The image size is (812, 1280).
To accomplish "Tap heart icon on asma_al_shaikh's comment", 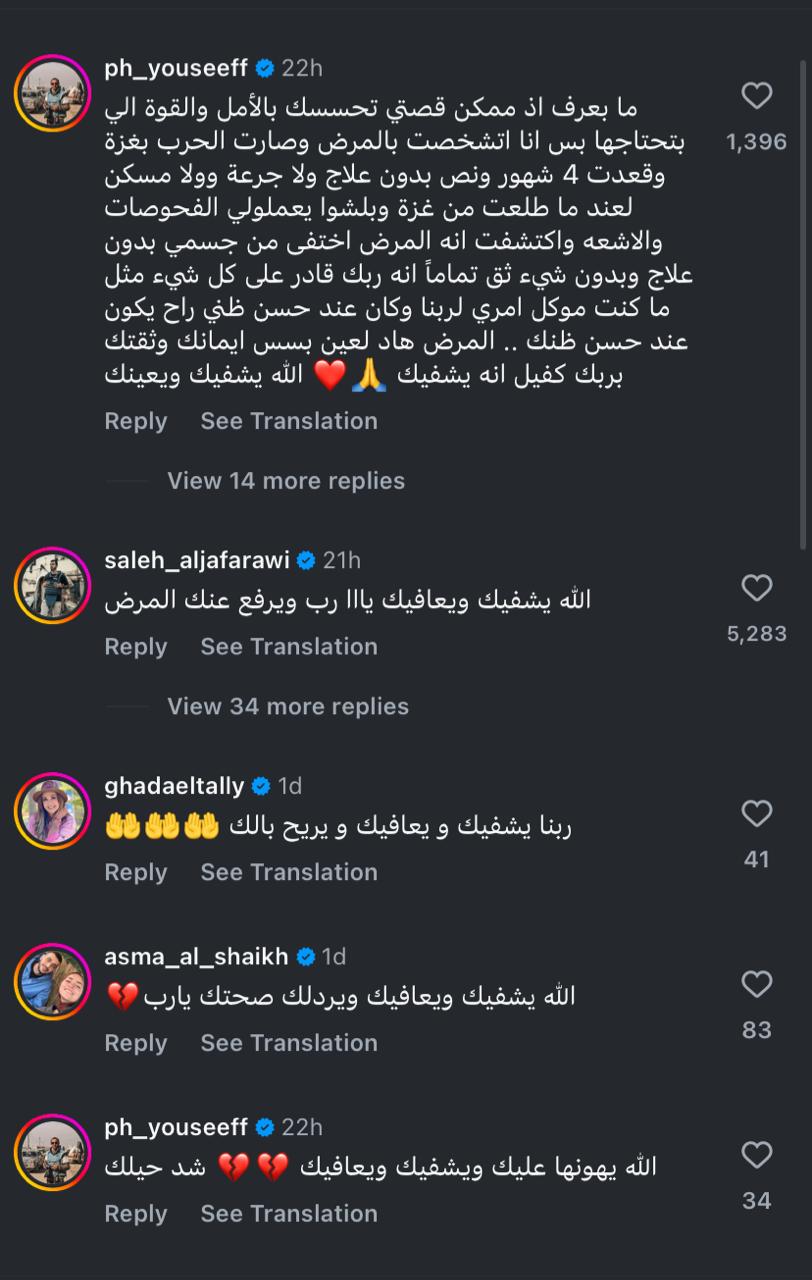I will tap(757, 984).
